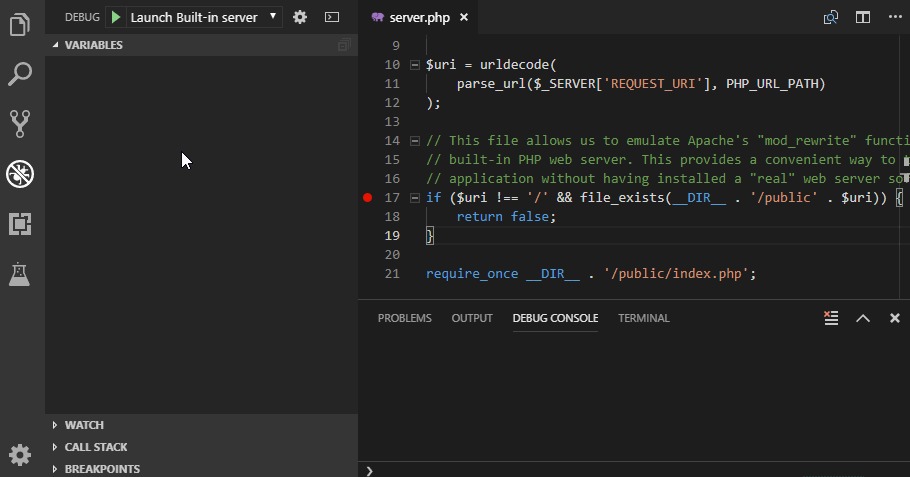The height and width of the screenshot is (477, 910).
Task: Open the Search view in activity bar
Action: (x=20, y=74)
